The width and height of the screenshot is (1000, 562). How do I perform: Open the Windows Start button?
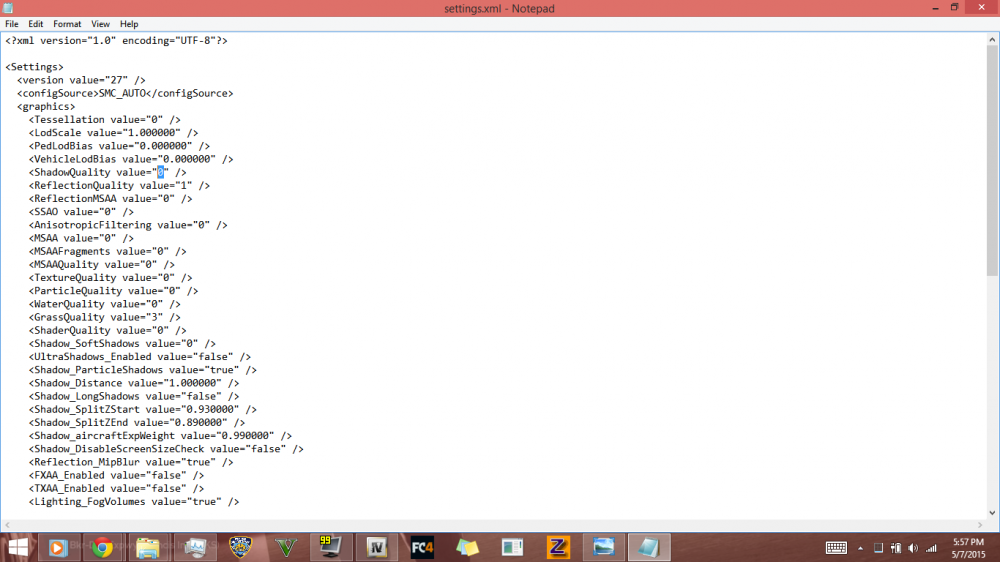click(18, 547)
